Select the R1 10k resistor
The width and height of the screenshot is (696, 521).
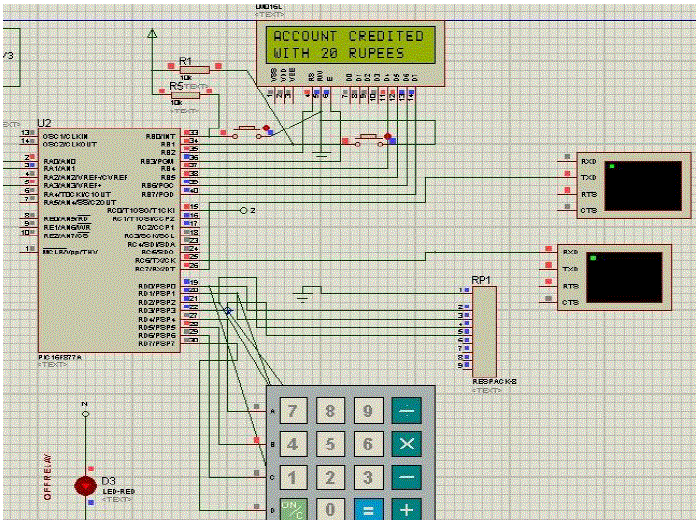[x=194, y=70]
